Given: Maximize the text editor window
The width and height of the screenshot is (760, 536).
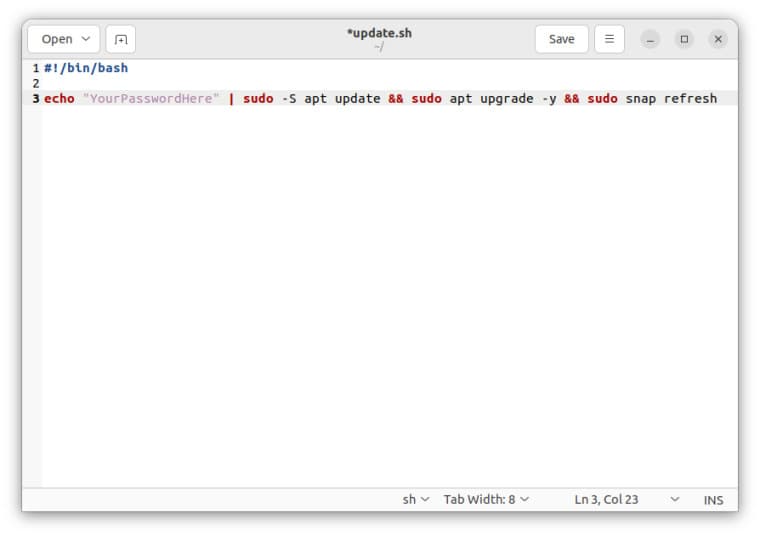Looking at the screenshot, I should click(x=684, y=39).
